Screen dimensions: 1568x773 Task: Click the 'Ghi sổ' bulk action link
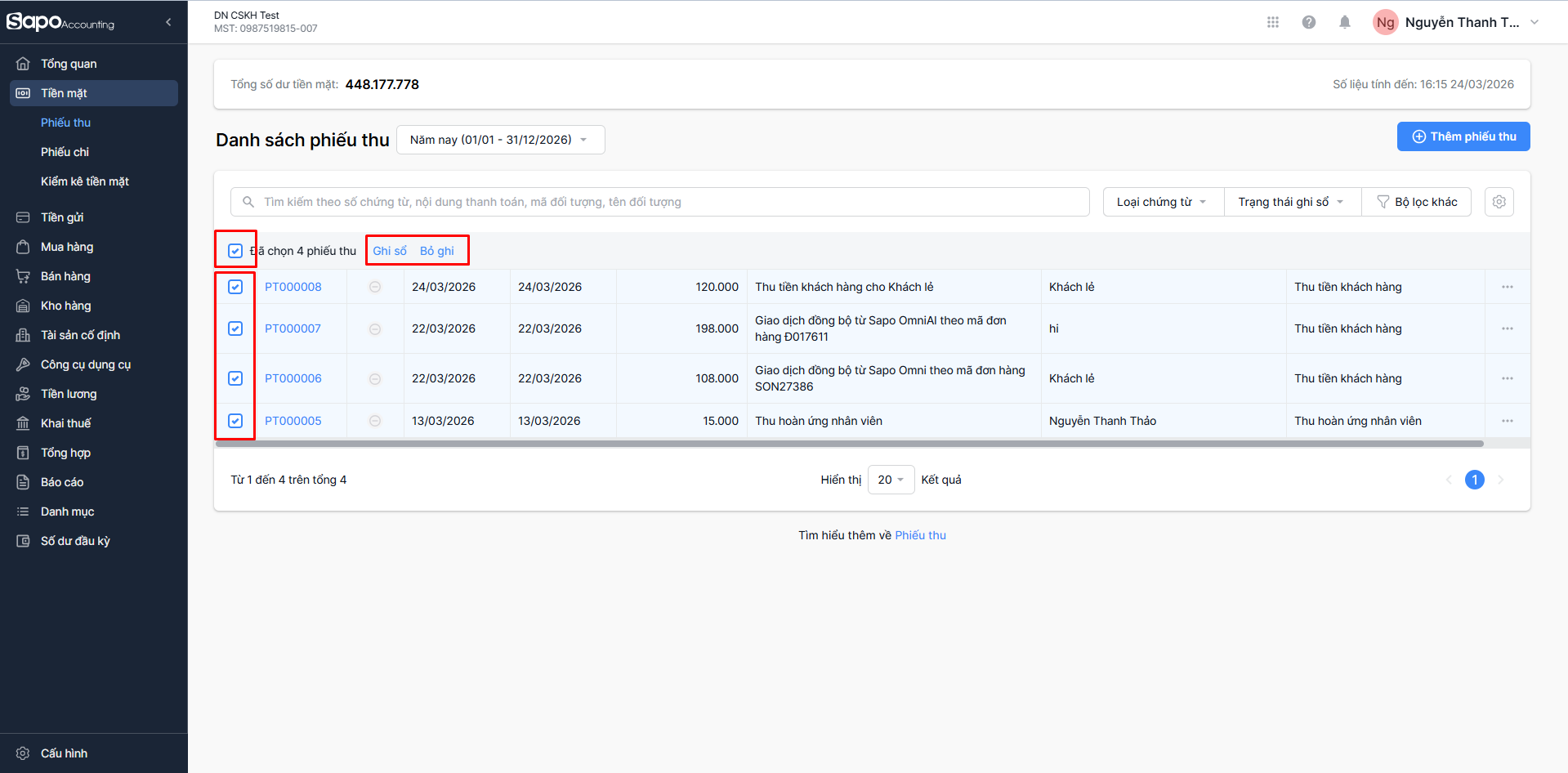click(x=390, y=251)
